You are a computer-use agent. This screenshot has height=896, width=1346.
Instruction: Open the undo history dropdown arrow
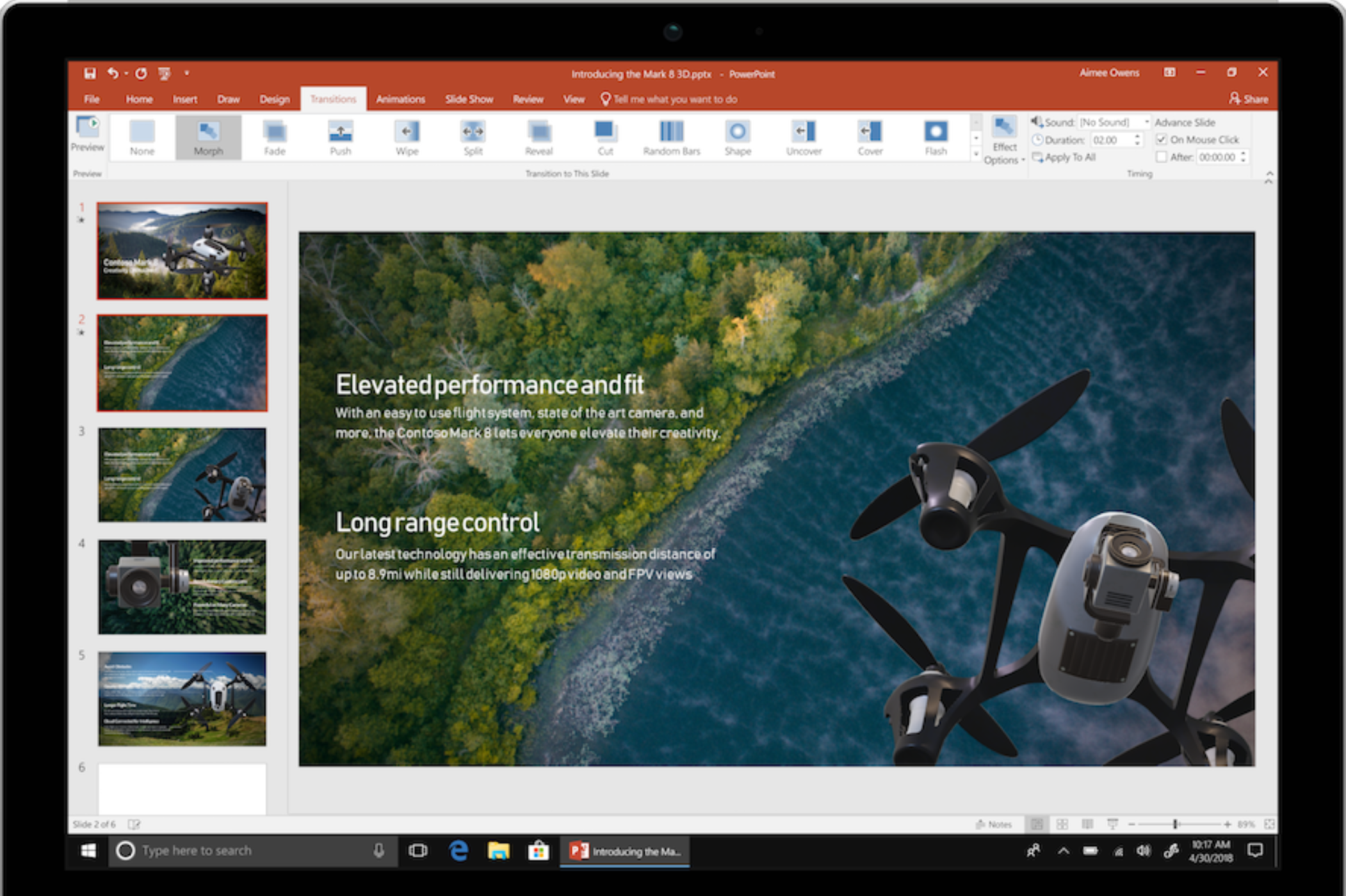pos(126,73)
